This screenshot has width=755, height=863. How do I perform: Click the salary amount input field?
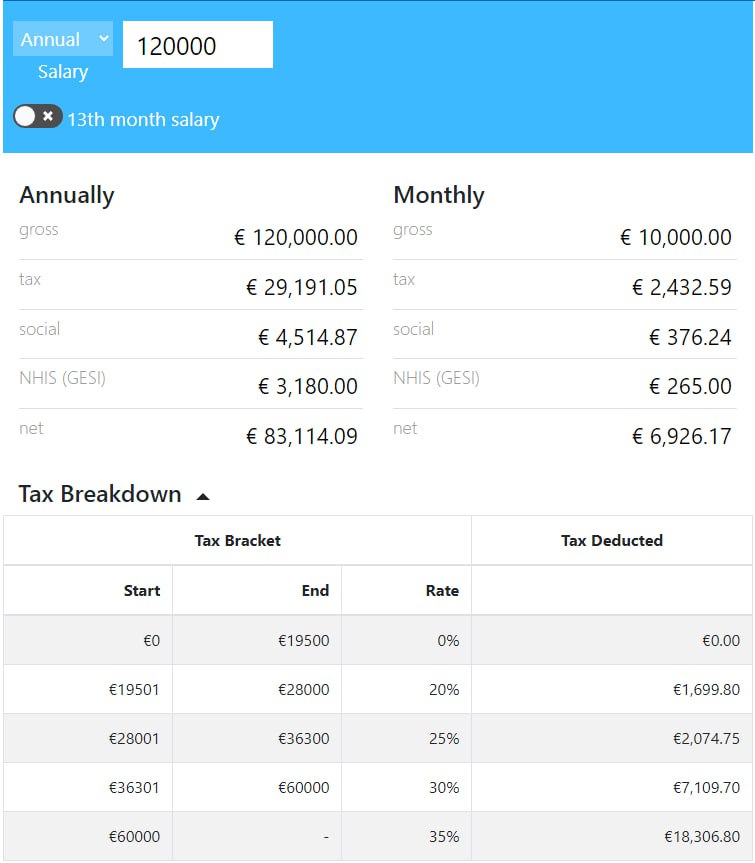point(198,45)
